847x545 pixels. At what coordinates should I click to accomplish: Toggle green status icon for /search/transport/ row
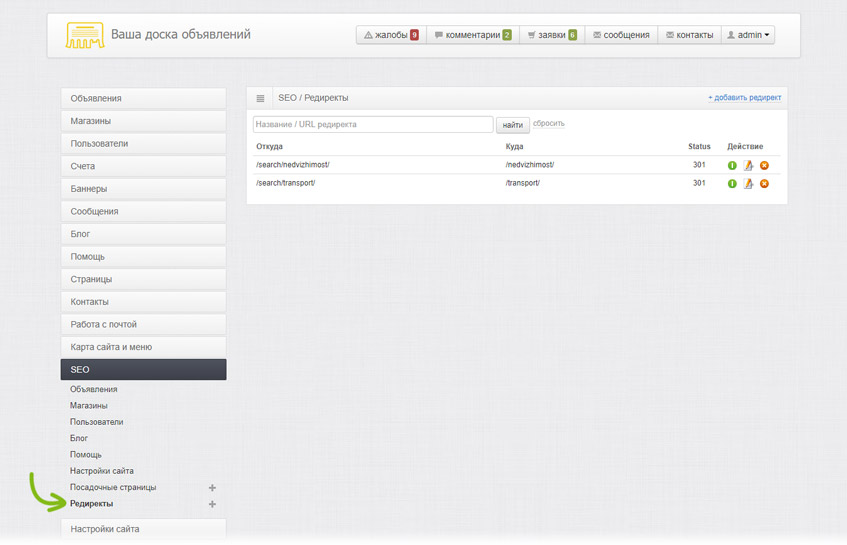(732, 184)
